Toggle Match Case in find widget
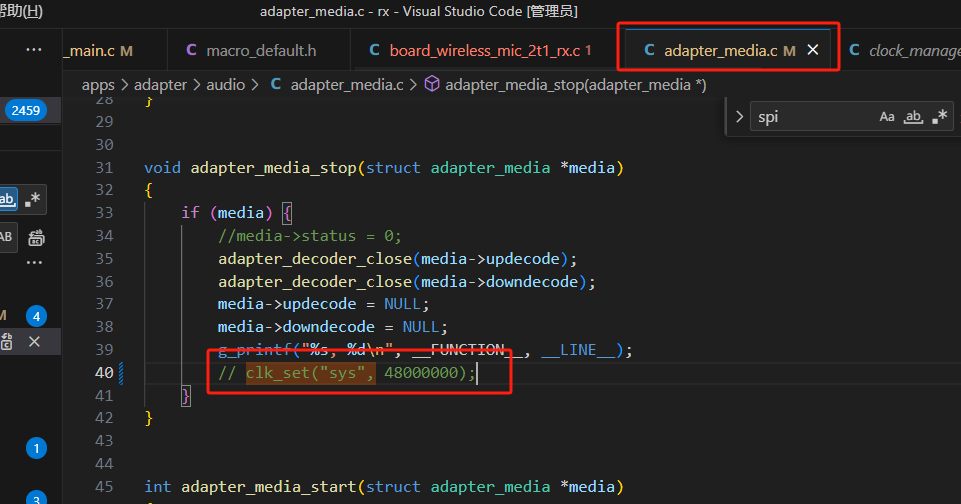The width and height of the screenshot is (961, 504). coord(887,116)
